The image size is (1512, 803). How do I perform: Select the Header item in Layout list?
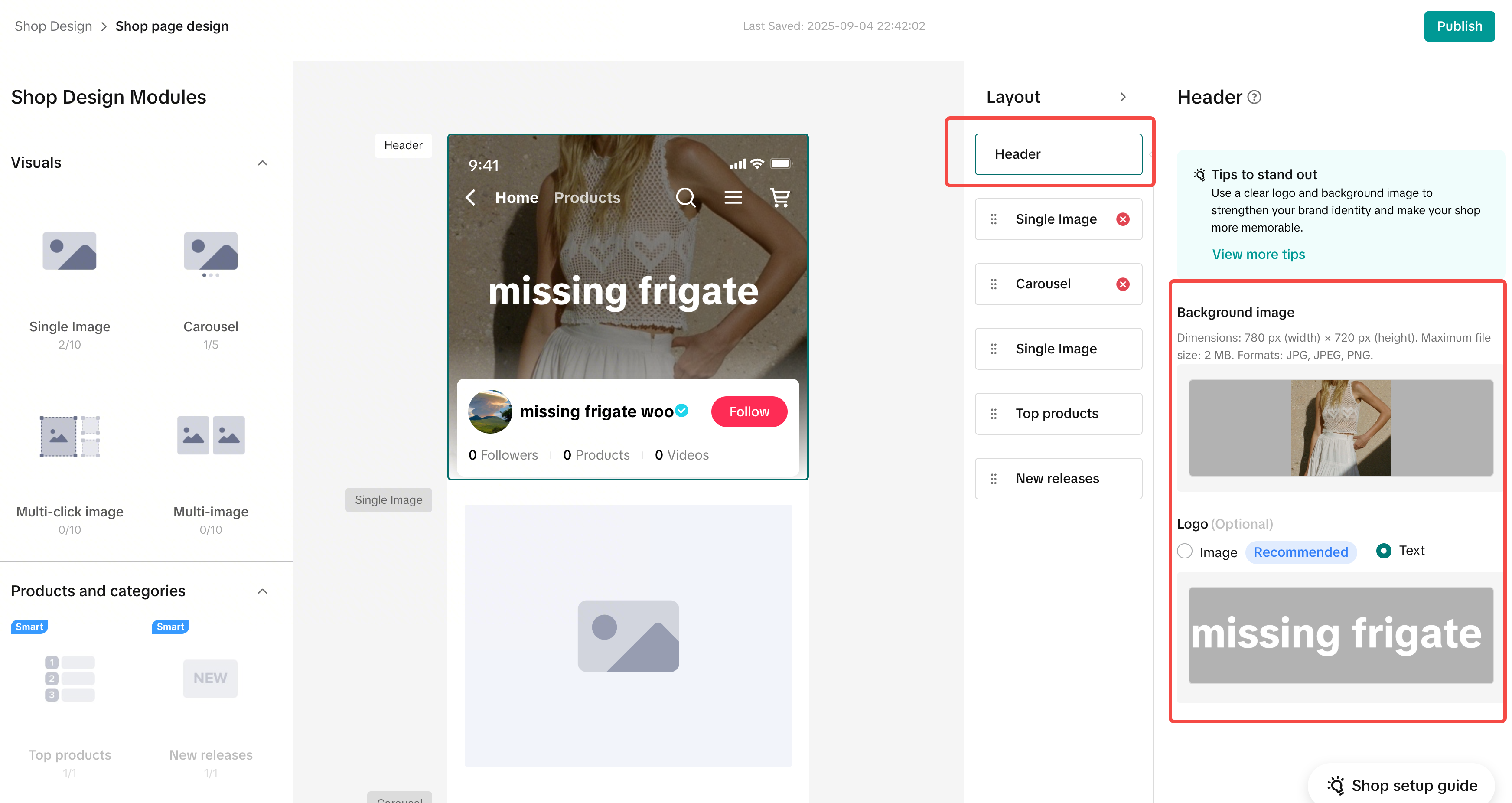point(1058,154)
